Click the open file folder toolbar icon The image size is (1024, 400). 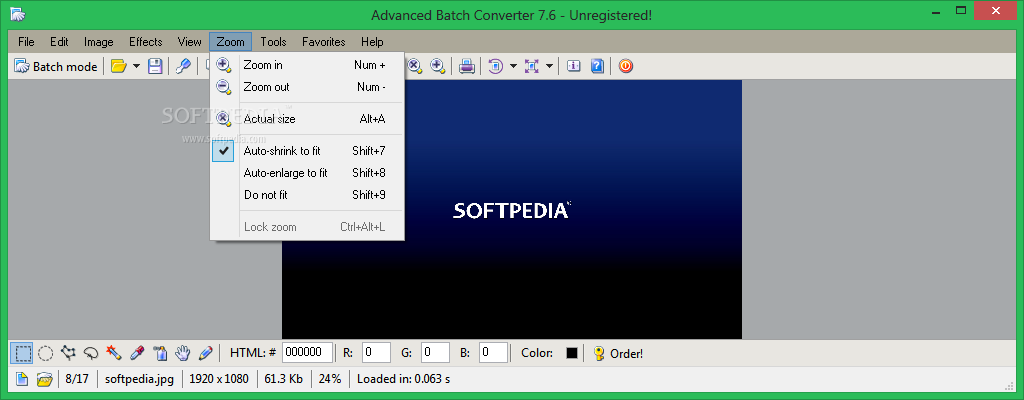[118, 66]
